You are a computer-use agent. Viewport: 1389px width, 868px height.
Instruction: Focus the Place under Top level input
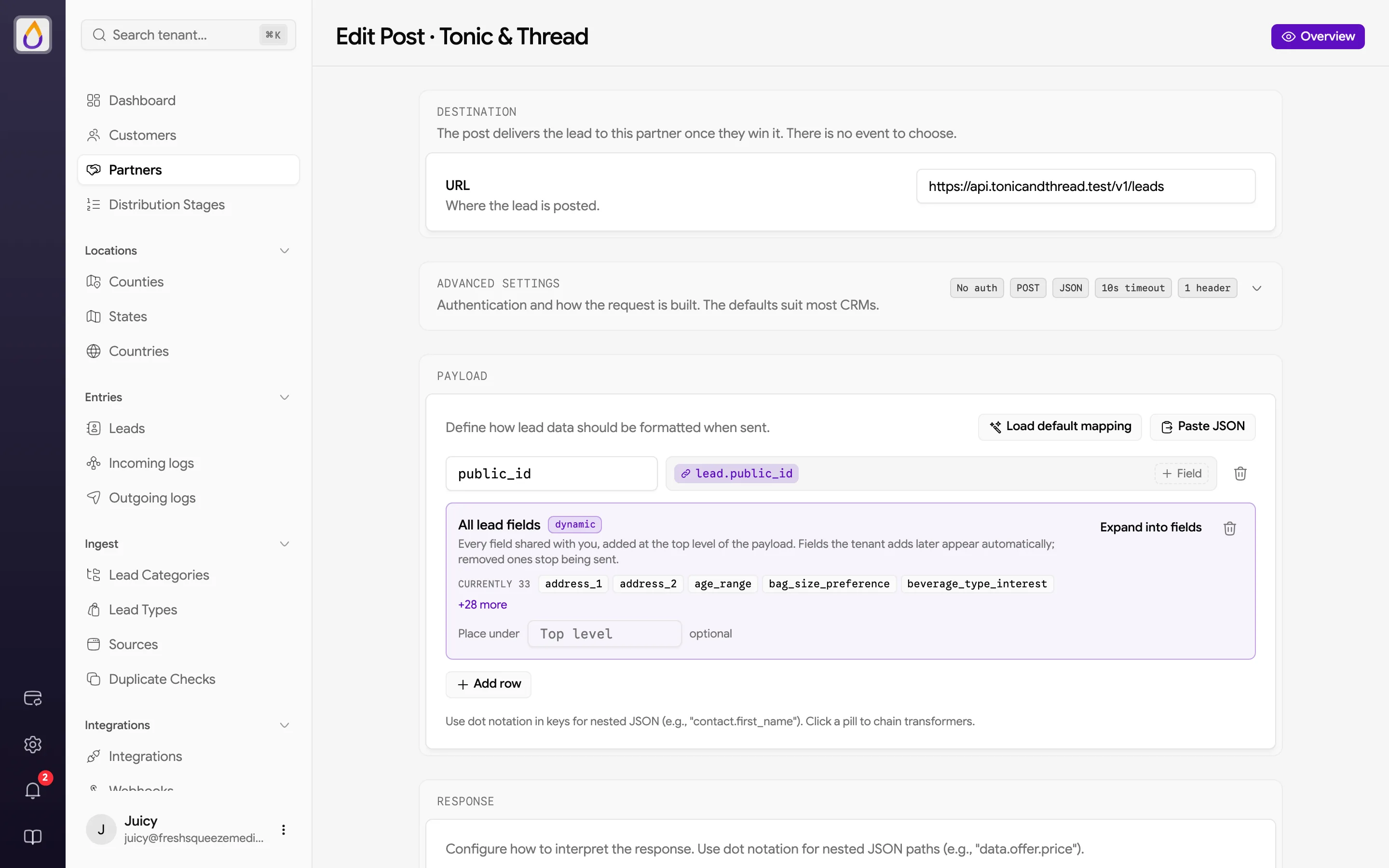[604, 634]
